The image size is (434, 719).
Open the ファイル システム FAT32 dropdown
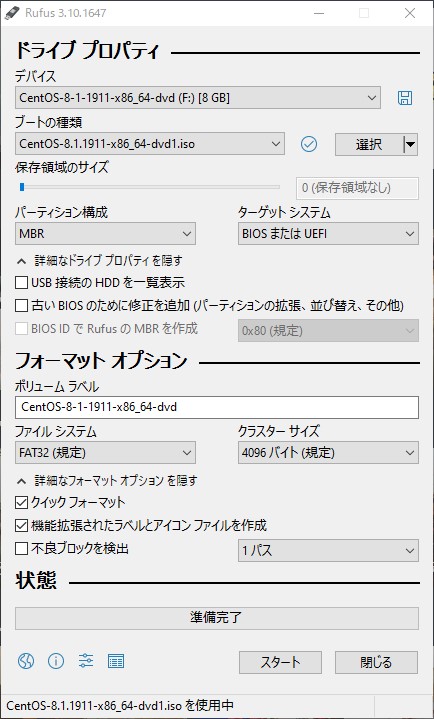[x=105, y=453]
